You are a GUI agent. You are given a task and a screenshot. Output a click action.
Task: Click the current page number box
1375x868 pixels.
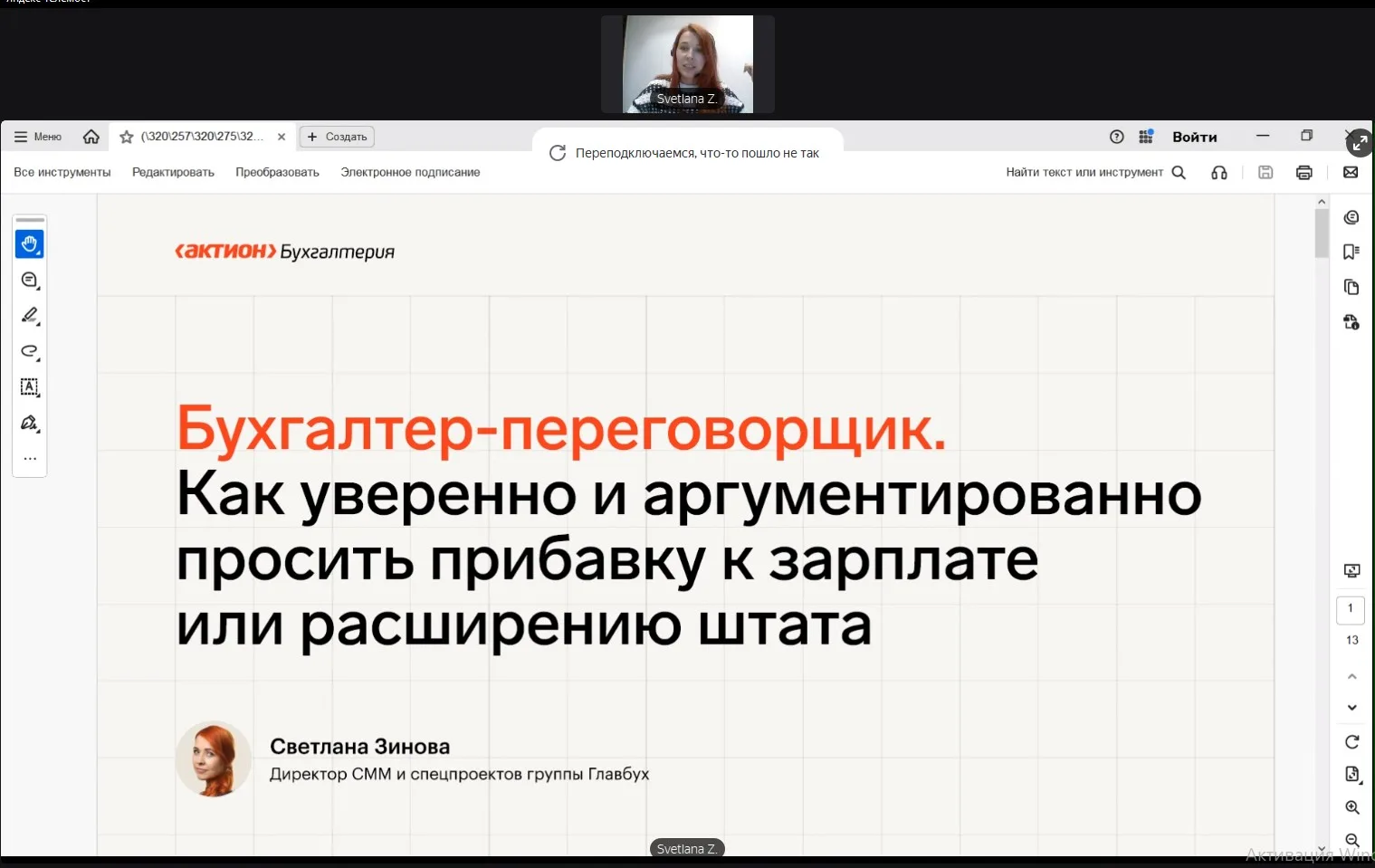[1351, 609]
